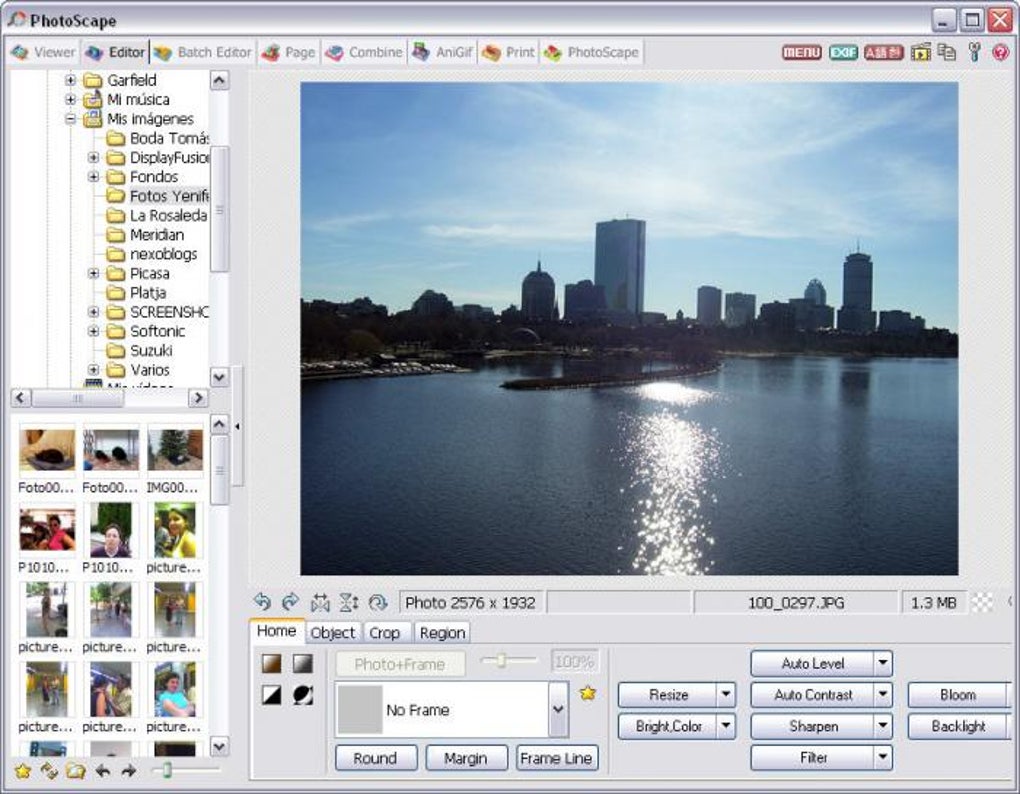Click the red MENU icon
1020x794 pixels.
coord(801,52)
